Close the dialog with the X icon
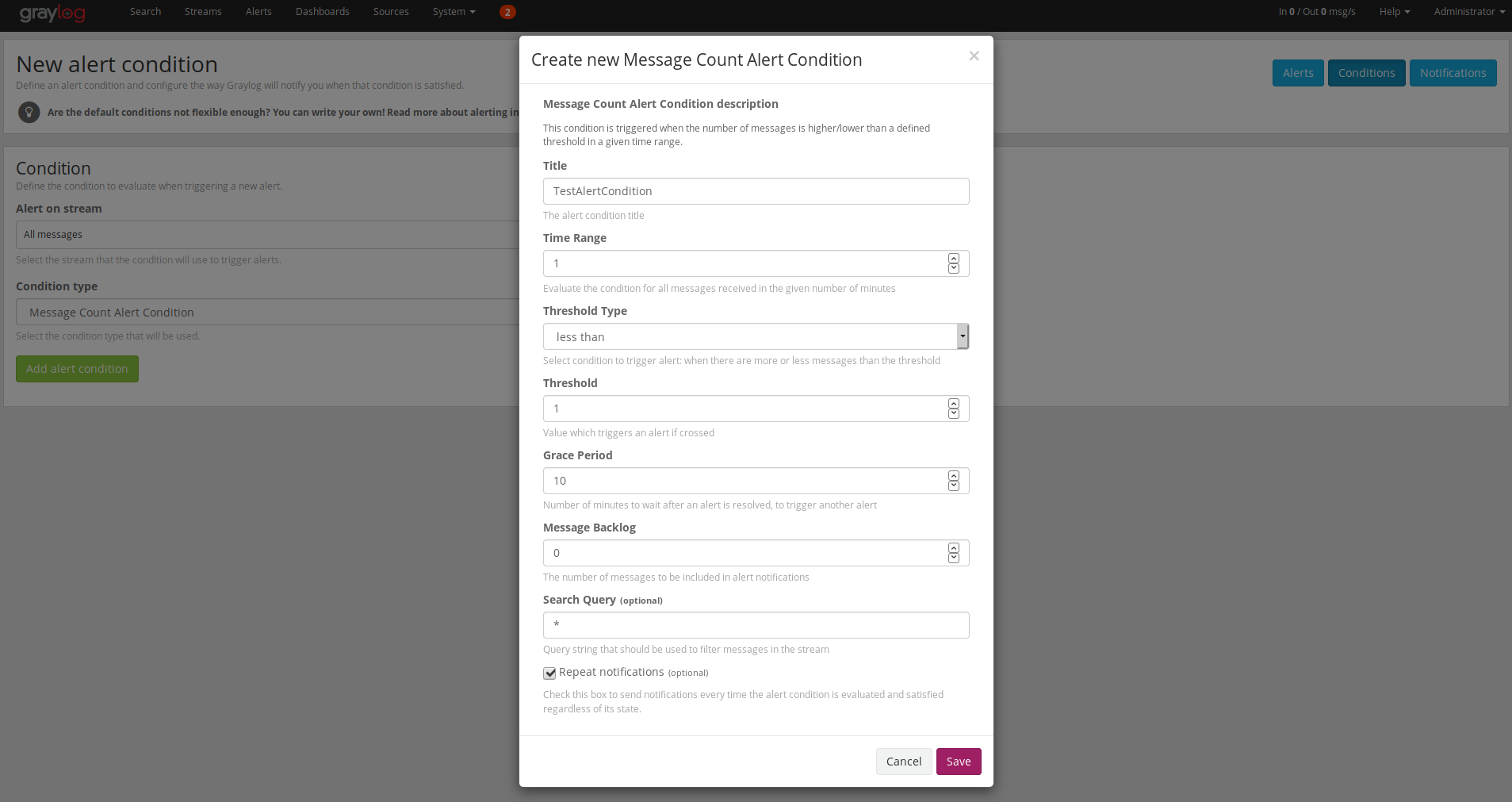 (974, 56)
